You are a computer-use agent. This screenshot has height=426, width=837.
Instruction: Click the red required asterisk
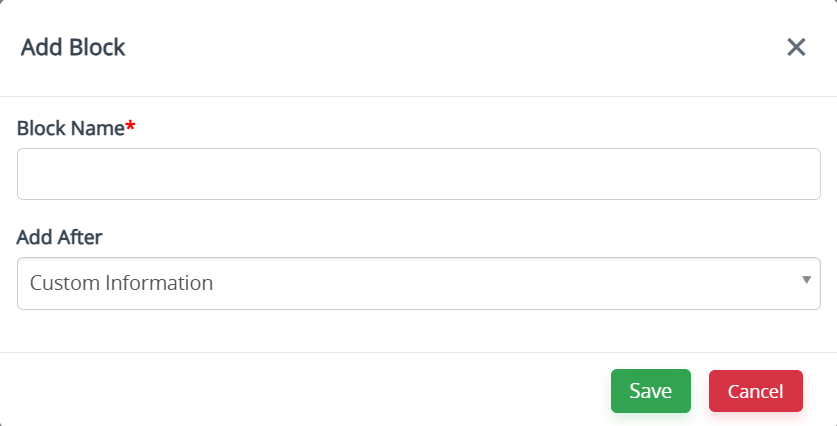pyautogui.click(x=130, y=126)
